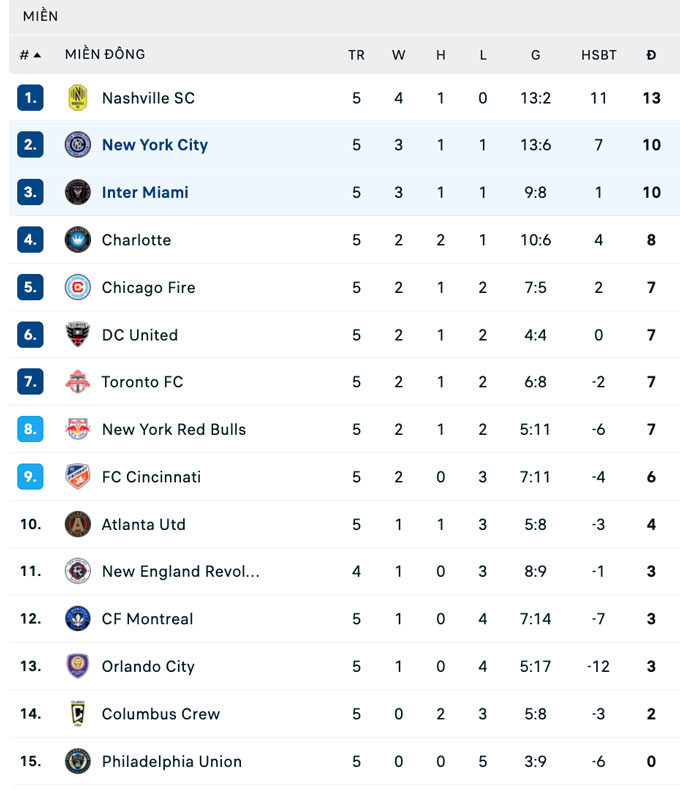Click the Charlotte crown logo
This screenshot has height=790, width=680.
77,240
